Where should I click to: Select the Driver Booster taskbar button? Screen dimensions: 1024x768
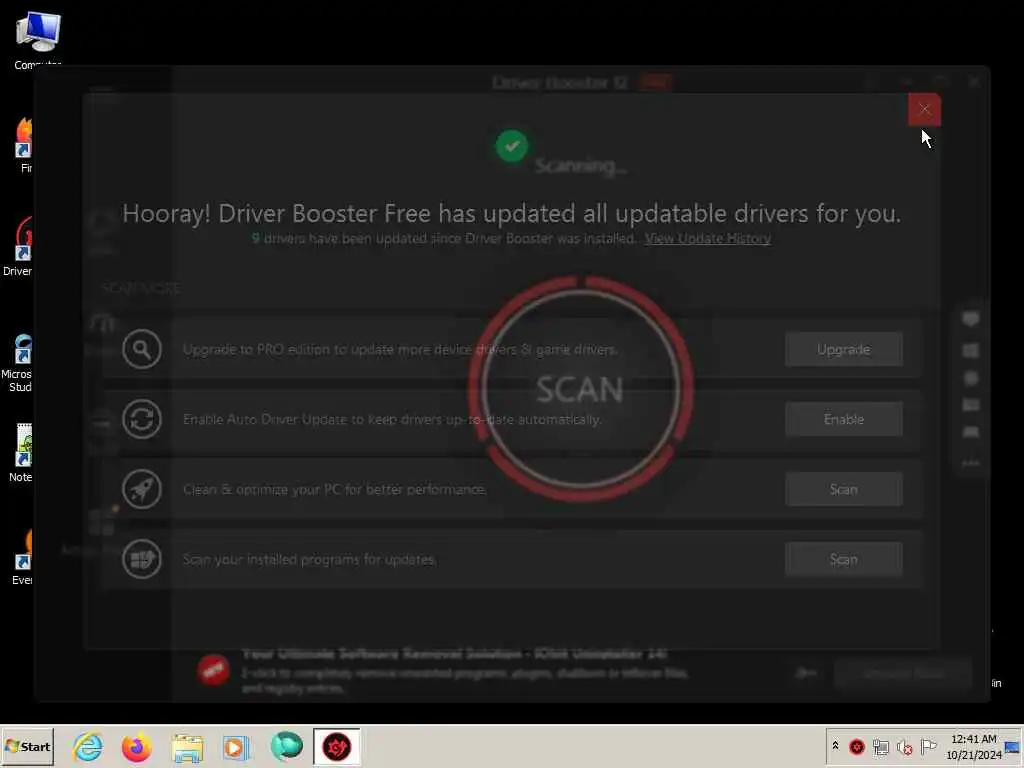coord(337,746)
